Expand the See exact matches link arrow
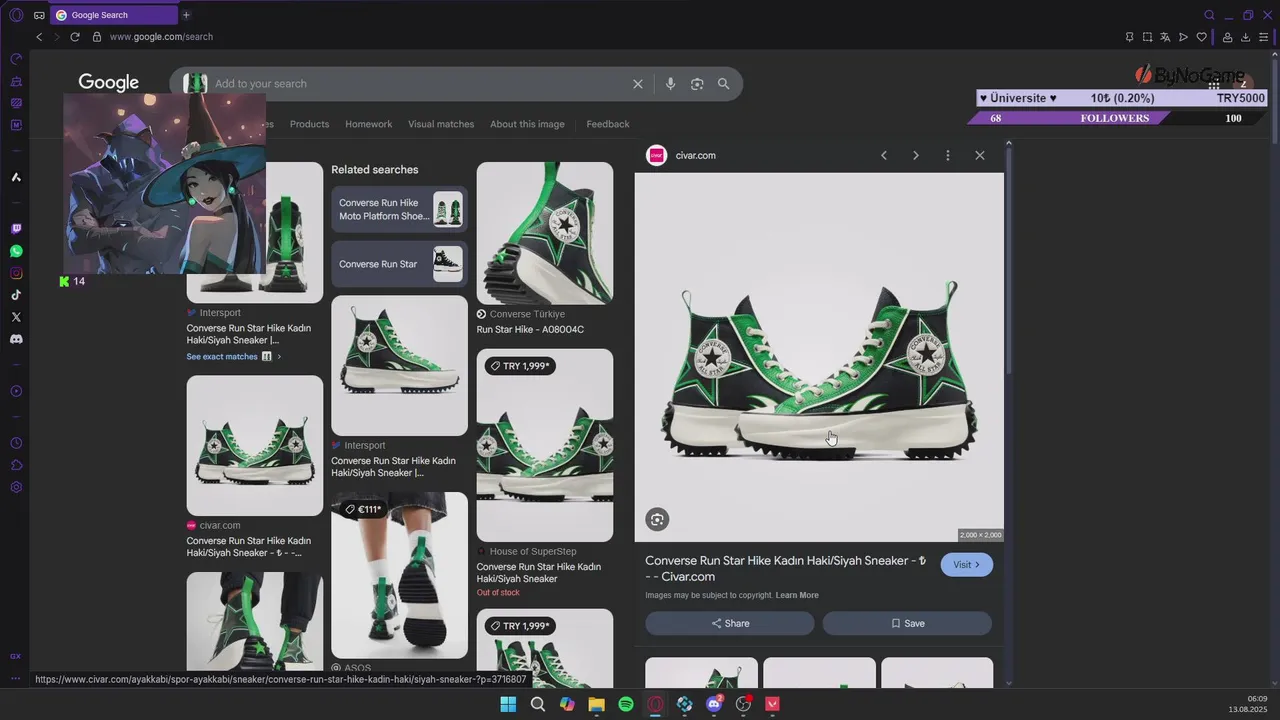This screenshot has height=720, width=1280. point(279,357)
